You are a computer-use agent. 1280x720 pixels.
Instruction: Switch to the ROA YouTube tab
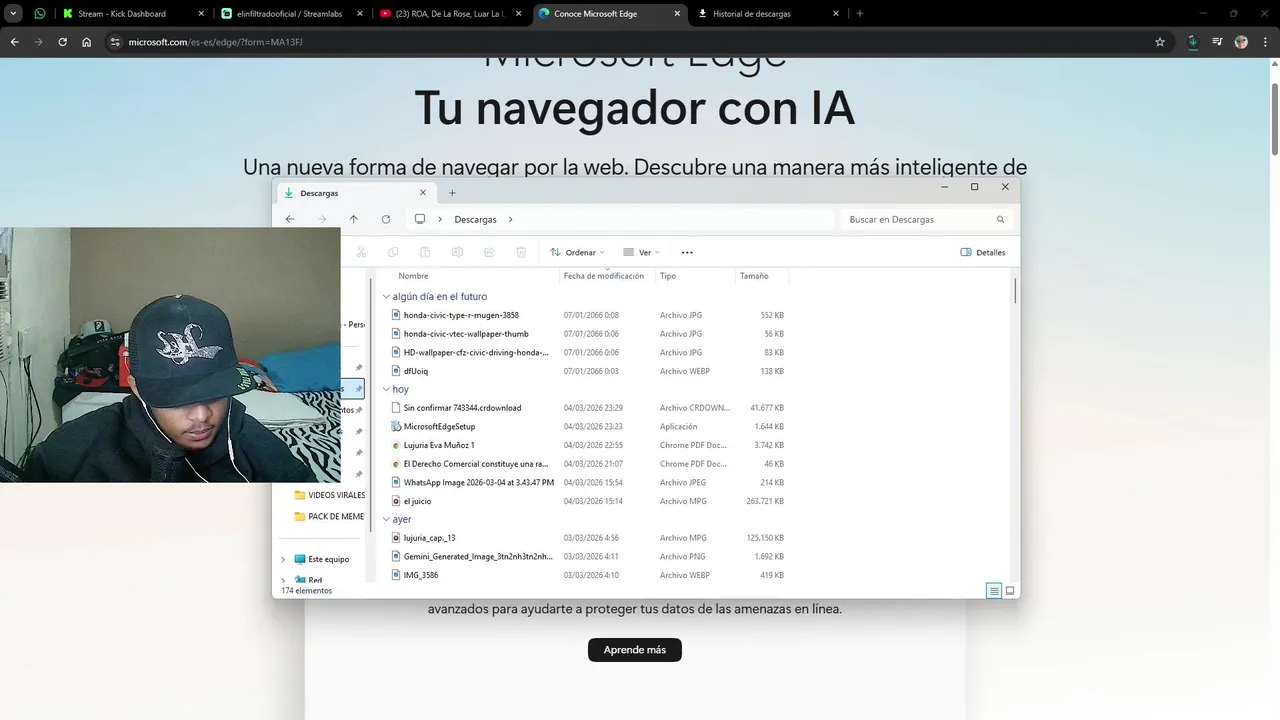452,14
